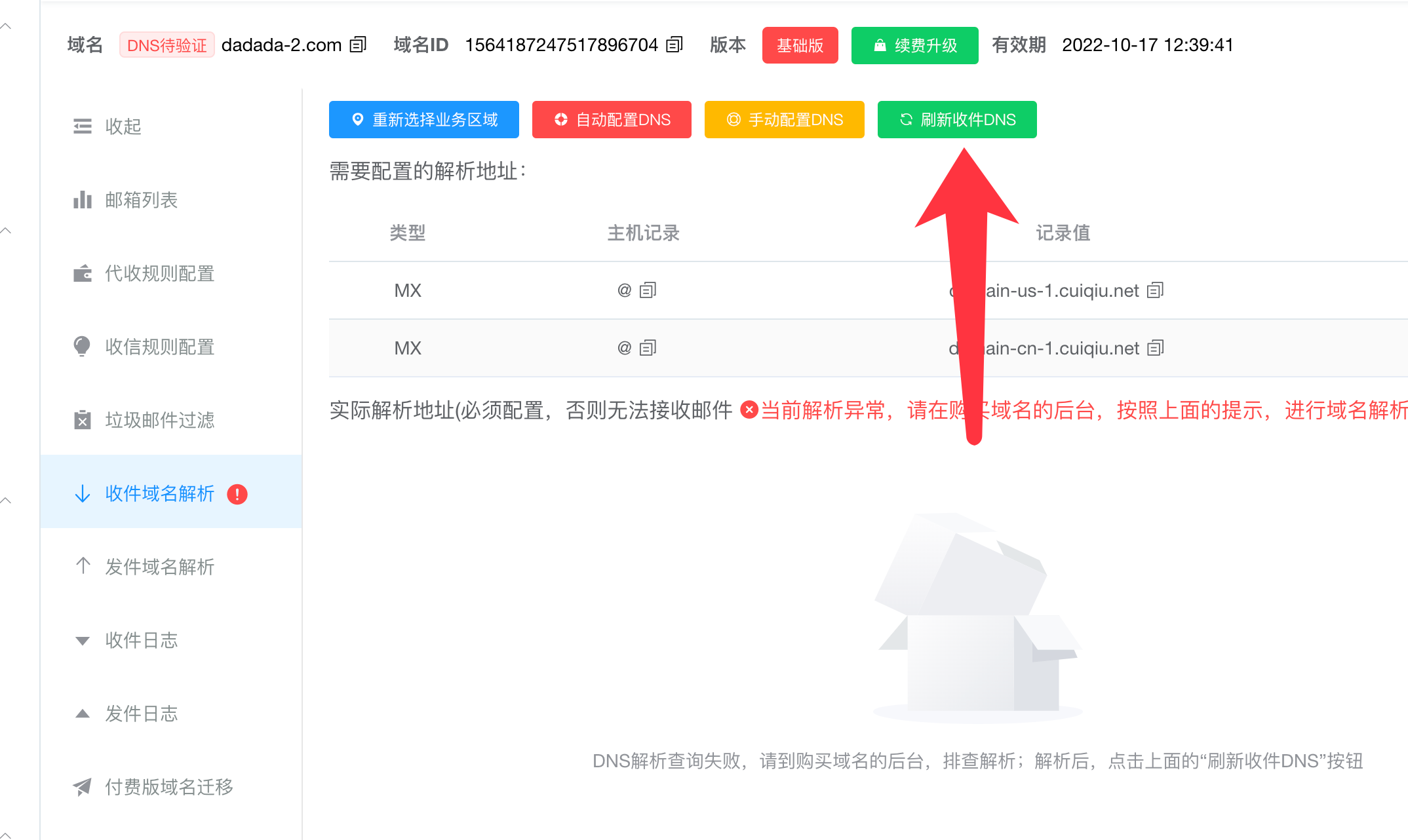Copy host record @ in second MX row
Screen dimensions: 1408x840
648,348
